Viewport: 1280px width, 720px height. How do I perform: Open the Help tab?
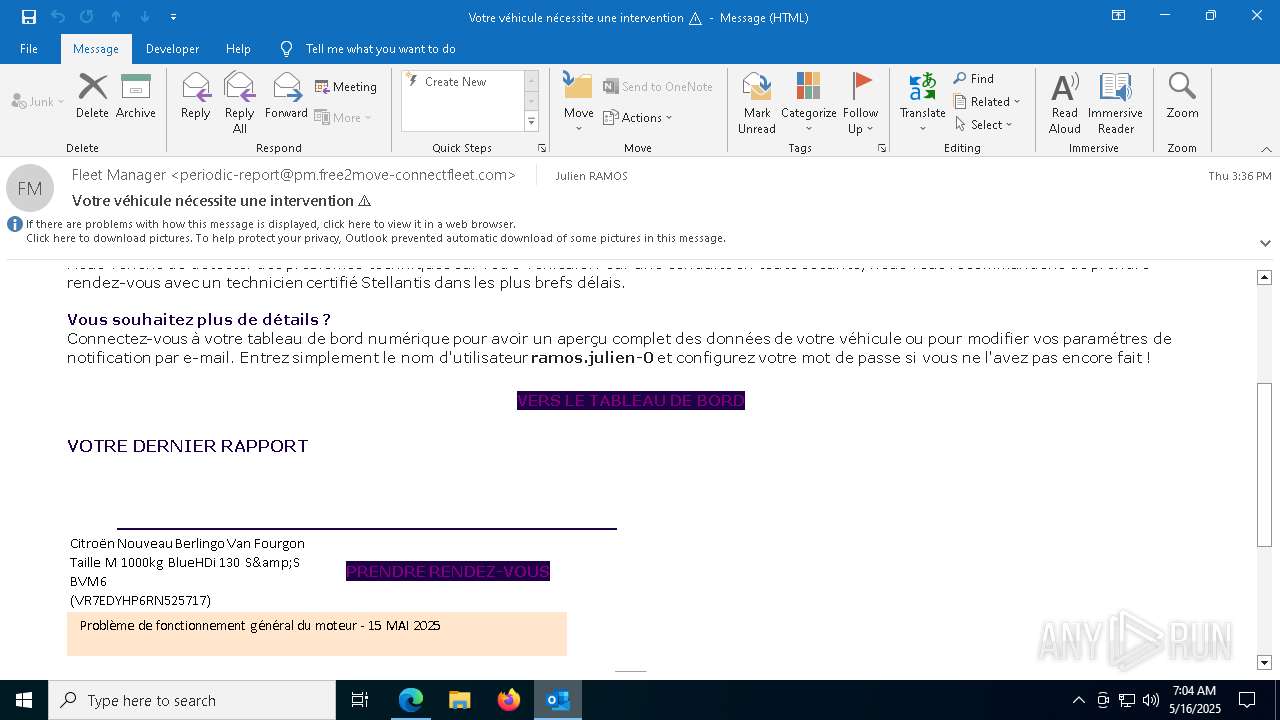(238, 49)
